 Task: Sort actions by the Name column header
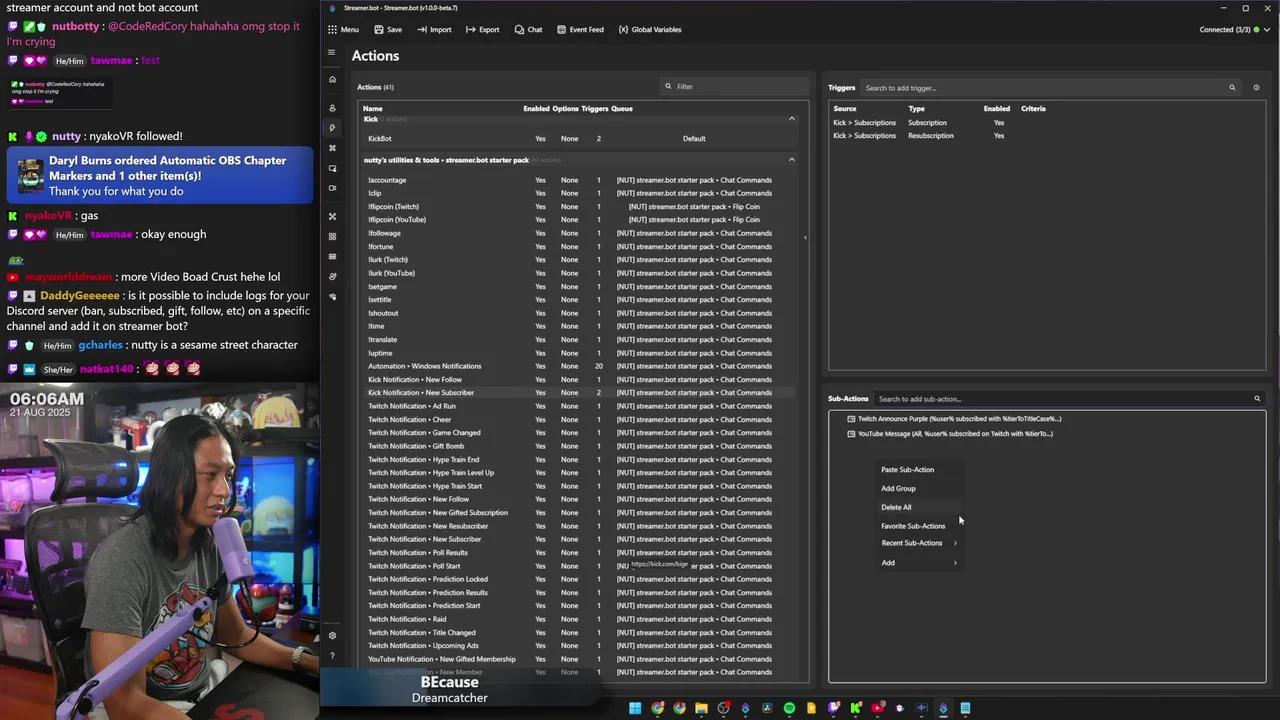372,108
